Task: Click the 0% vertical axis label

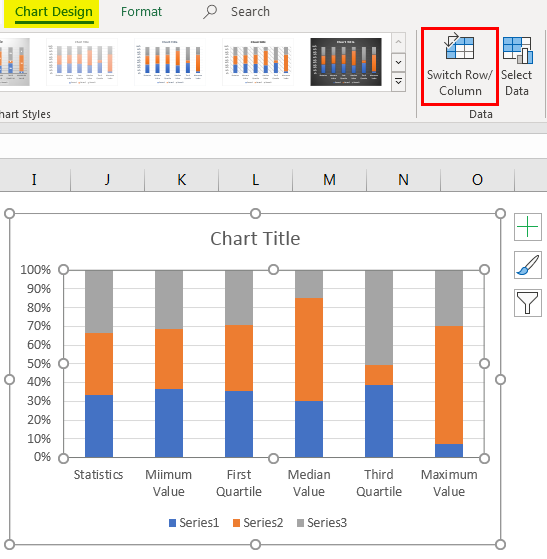Action: coord(42,457)
